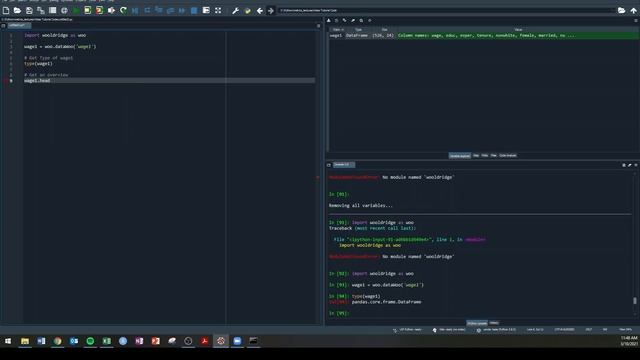
Task: Open PowerPoint from the taskbar
Action: 156,341
